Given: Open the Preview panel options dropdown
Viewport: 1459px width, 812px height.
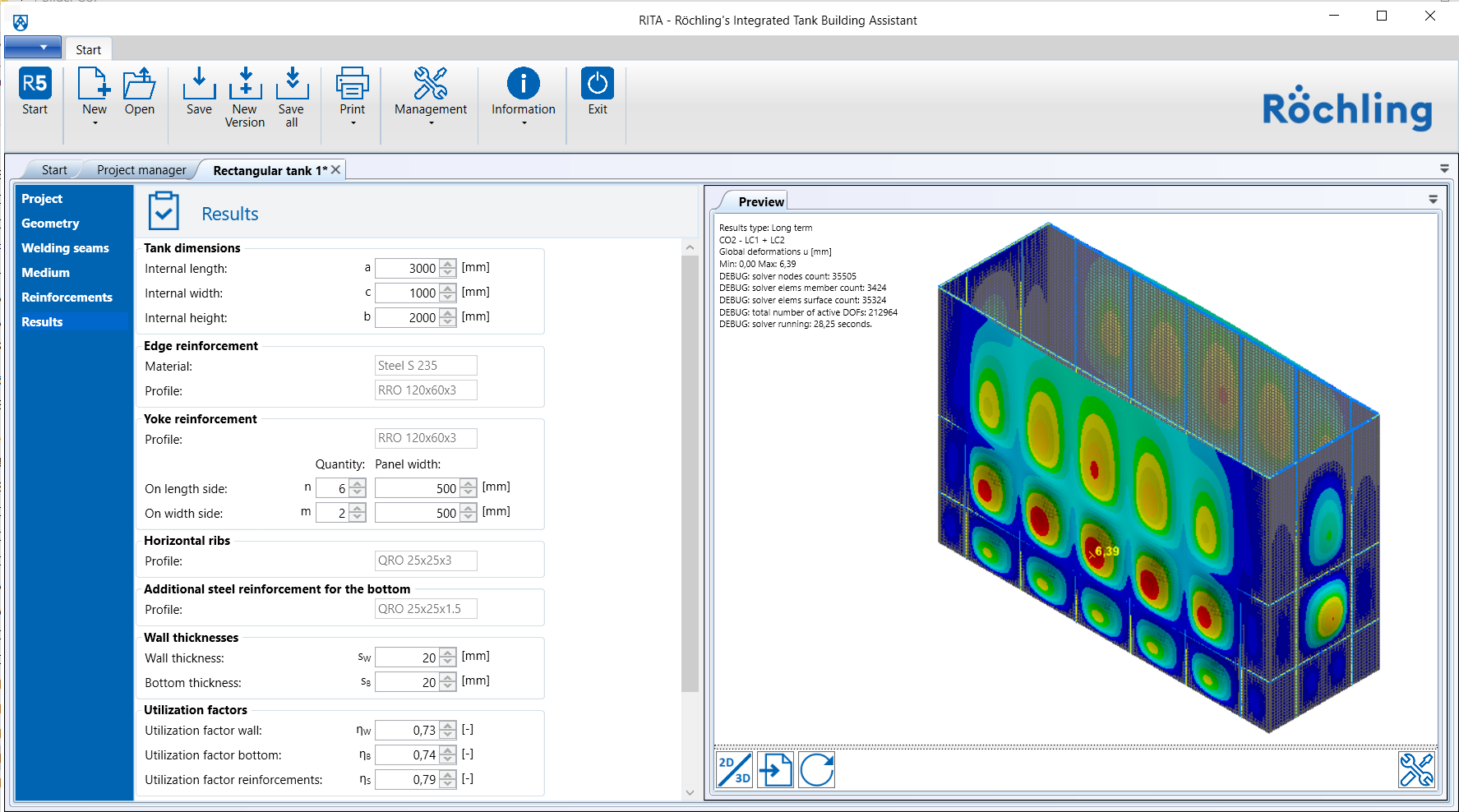Looking at the screenshot, I should (1433, 200).
